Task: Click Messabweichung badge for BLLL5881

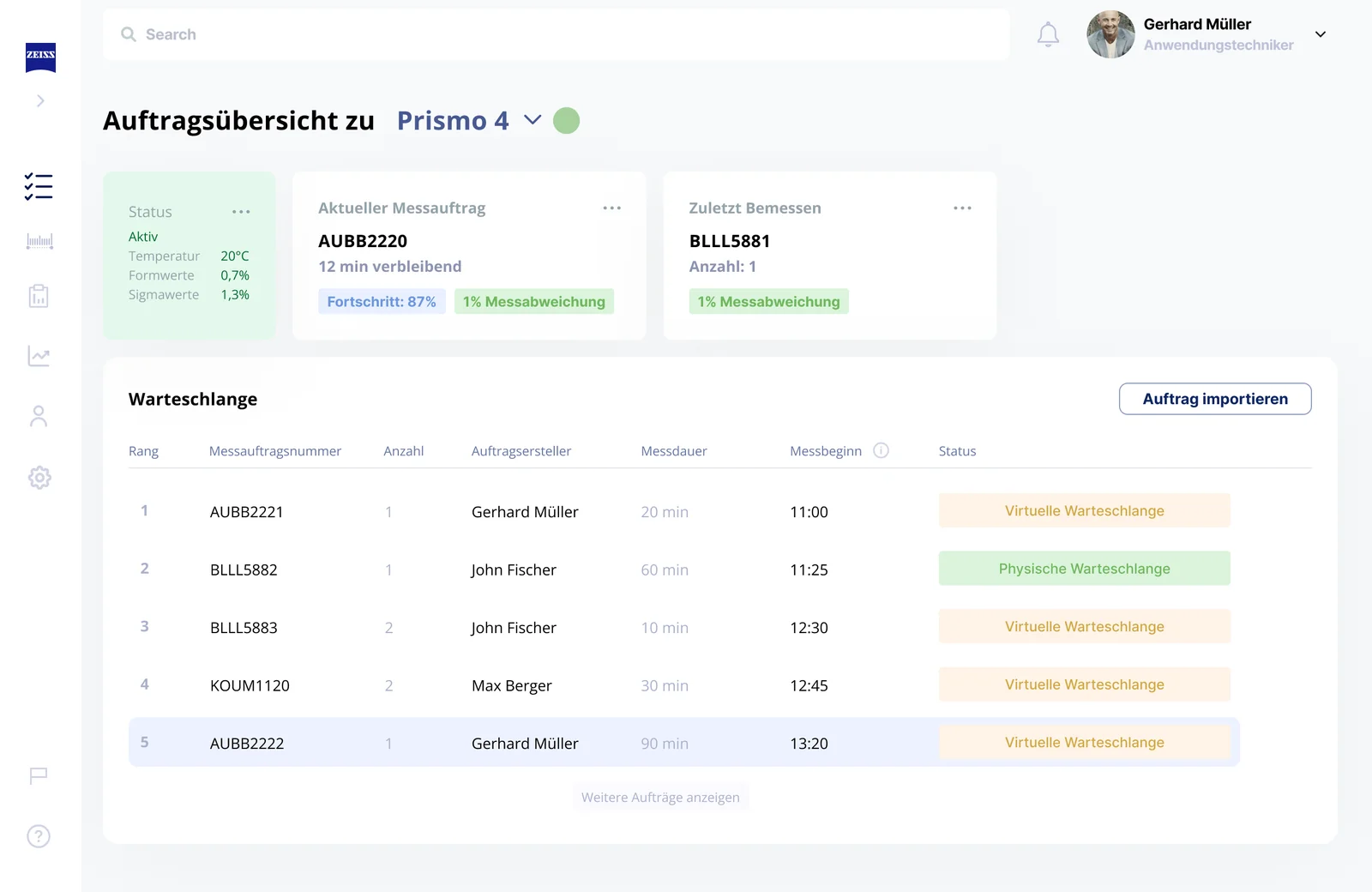Action: pyautogui.click(x=768, y=302)
